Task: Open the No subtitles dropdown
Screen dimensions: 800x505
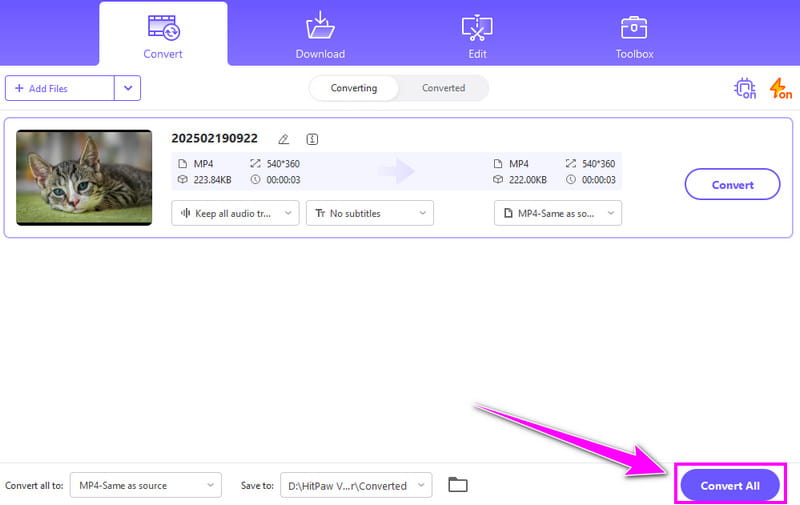Action: tap(369, 213)
